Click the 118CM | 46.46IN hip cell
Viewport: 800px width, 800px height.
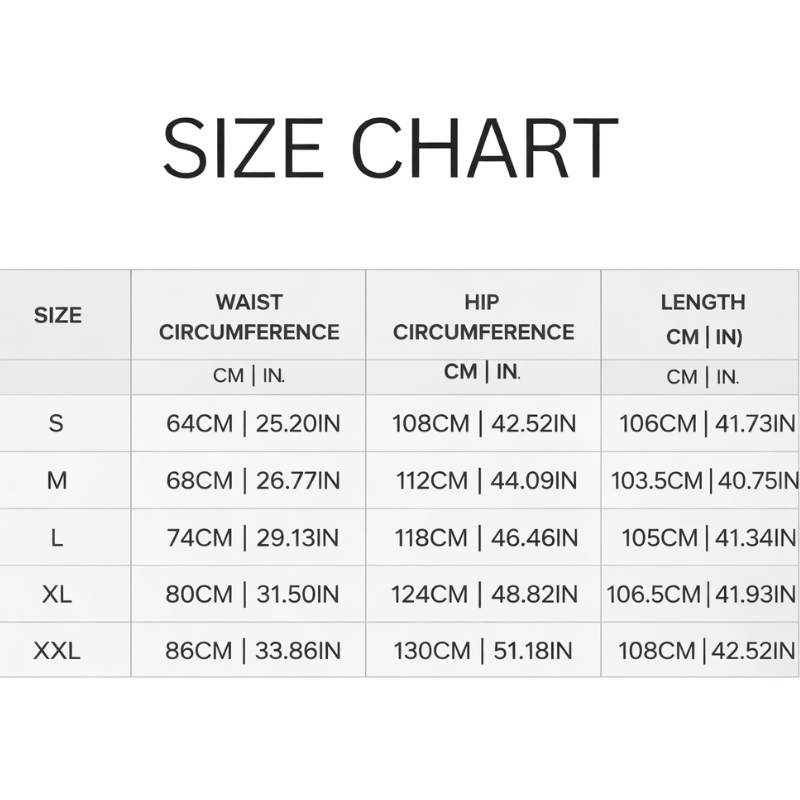click(484, 538)
